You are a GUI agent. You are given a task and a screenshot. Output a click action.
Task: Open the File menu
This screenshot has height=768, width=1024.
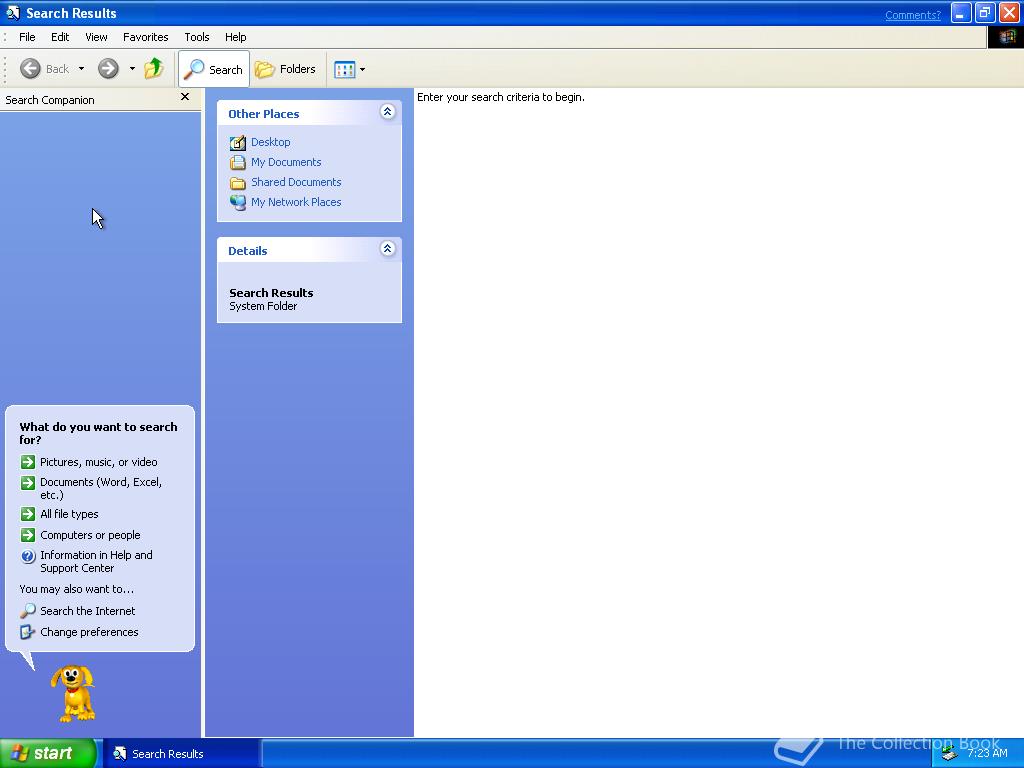coord(27,37)
